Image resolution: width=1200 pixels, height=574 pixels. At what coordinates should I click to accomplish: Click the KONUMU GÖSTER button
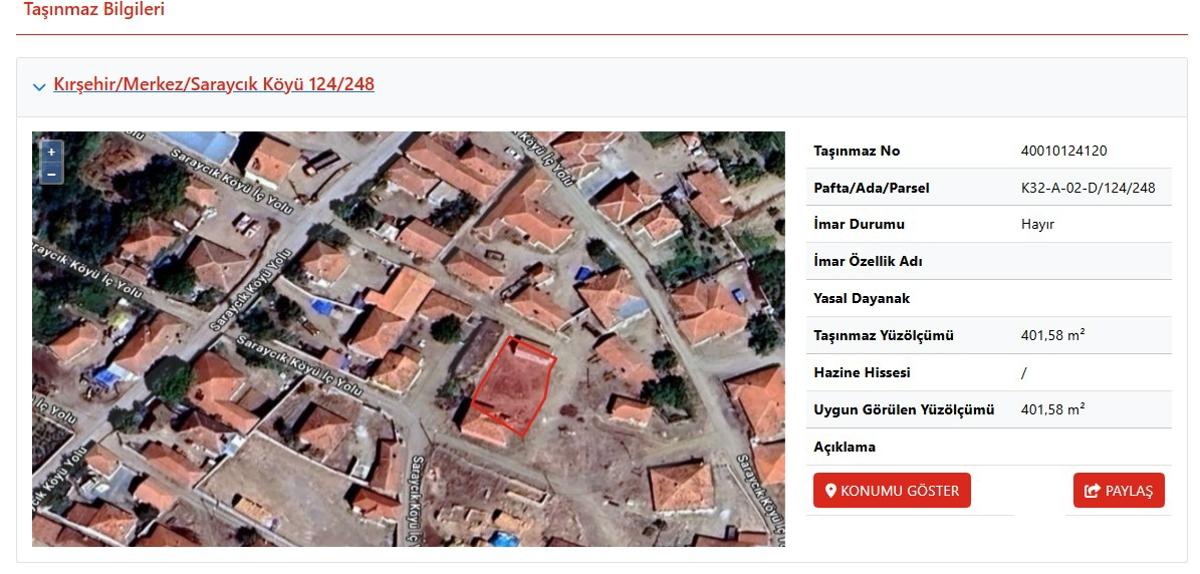pos(892,490)
